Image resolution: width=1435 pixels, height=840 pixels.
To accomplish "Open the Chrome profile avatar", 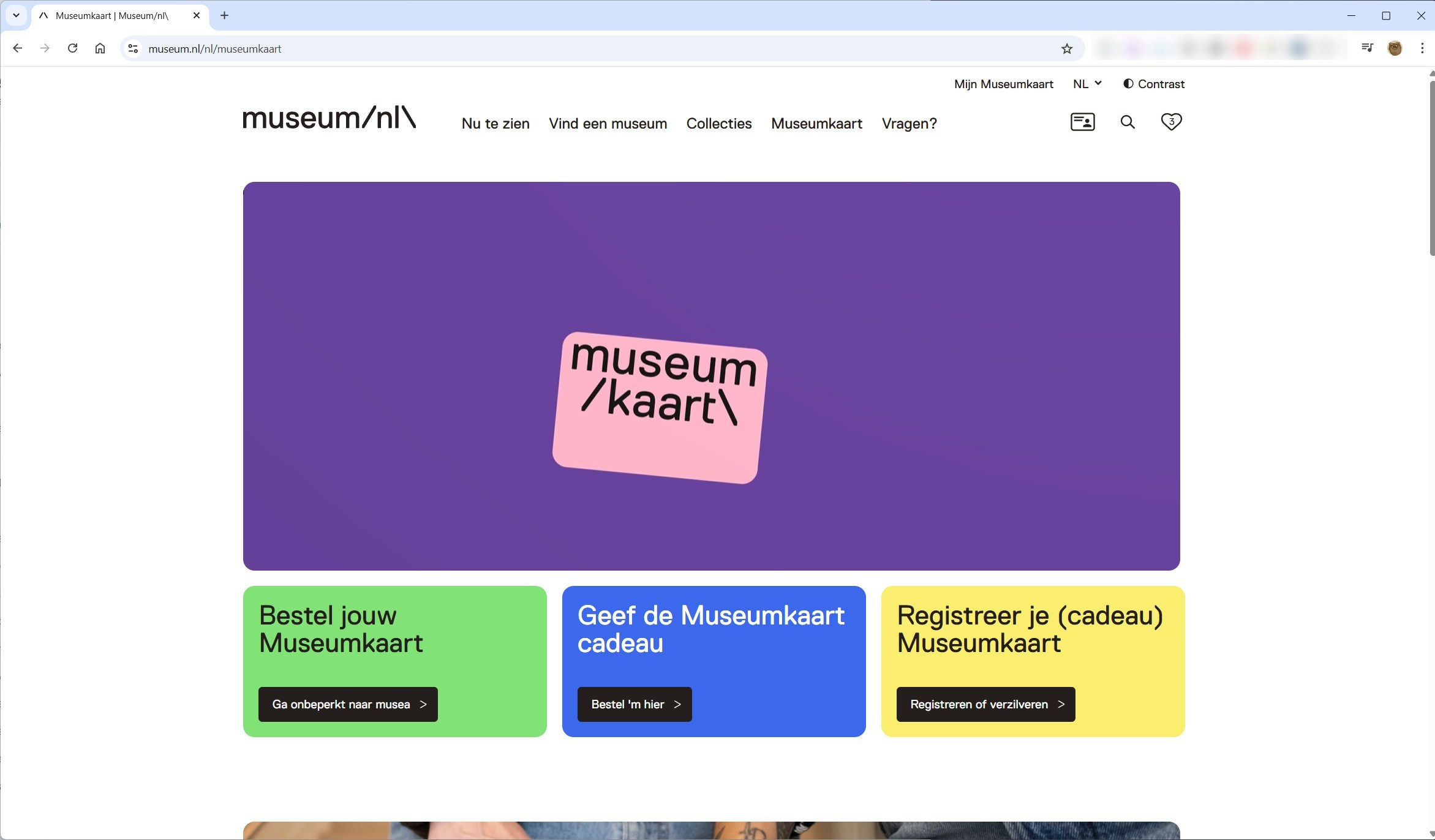I will click(x=1395, y=48).
